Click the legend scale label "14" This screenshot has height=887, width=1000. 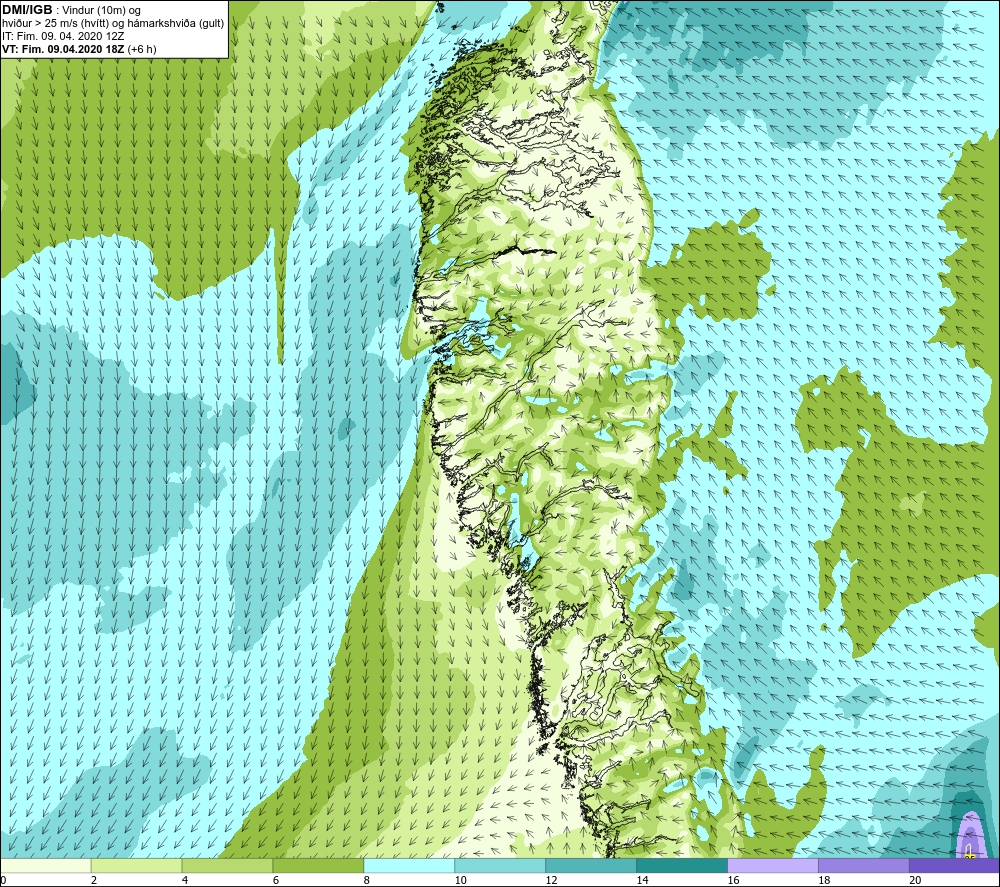click(x=642, y=880)
